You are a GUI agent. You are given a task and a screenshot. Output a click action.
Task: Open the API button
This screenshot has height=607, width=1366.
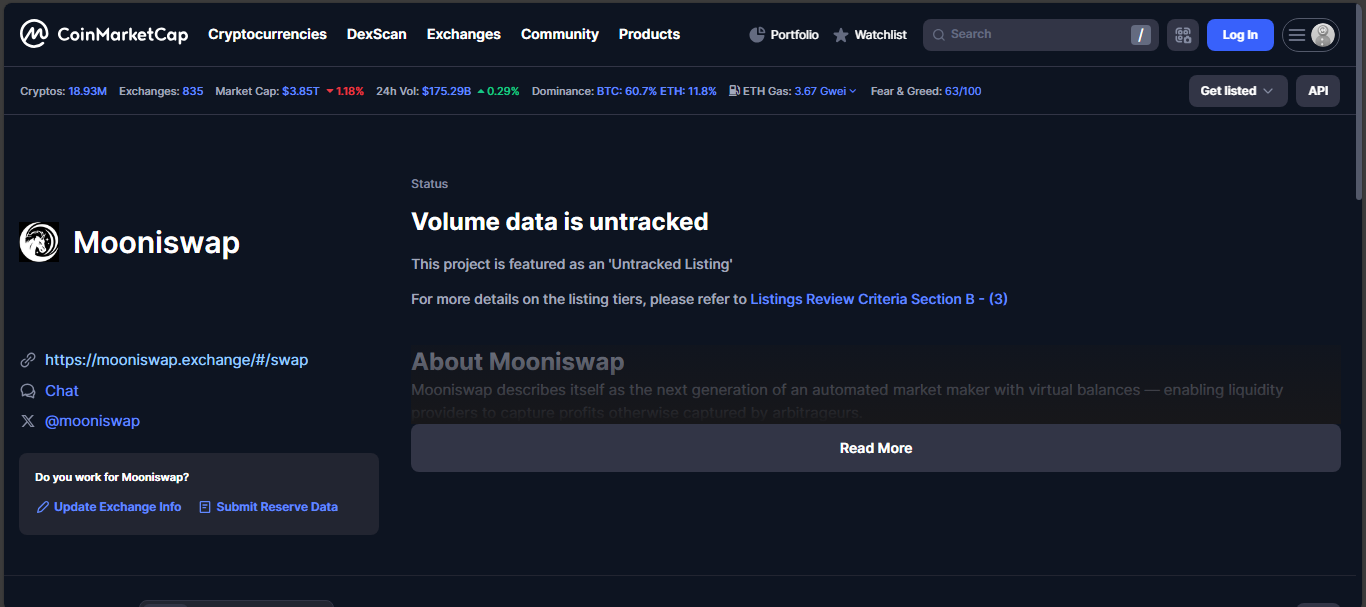(1318, 91)
